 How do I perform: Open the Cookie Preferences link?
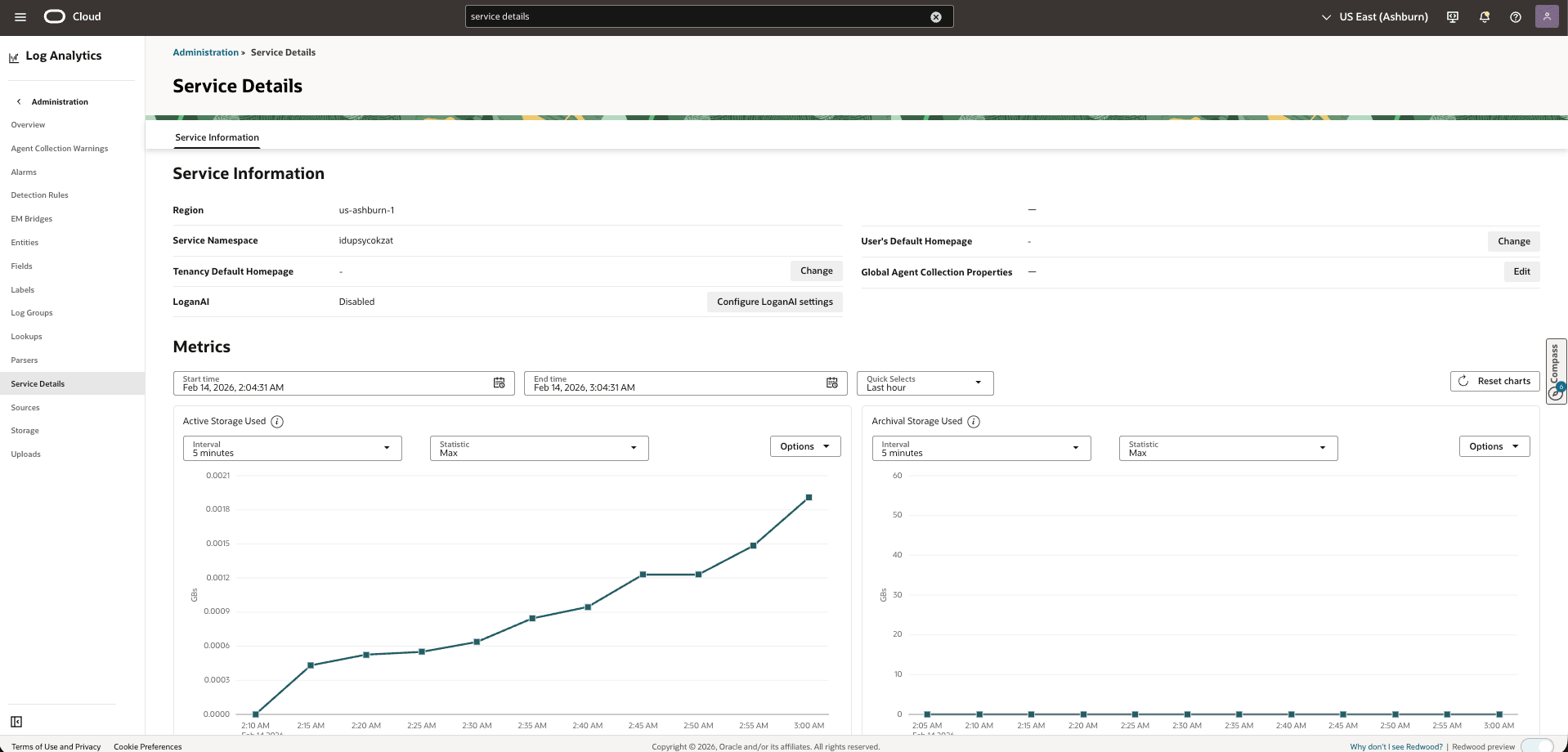pyautogui.click(x=147, y=746)
